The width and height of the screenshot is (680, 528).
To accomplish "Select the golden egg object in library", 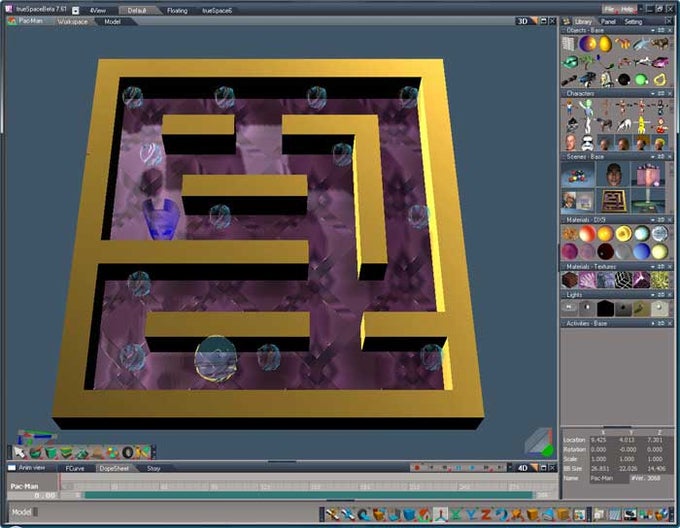I will click(605, 44).
